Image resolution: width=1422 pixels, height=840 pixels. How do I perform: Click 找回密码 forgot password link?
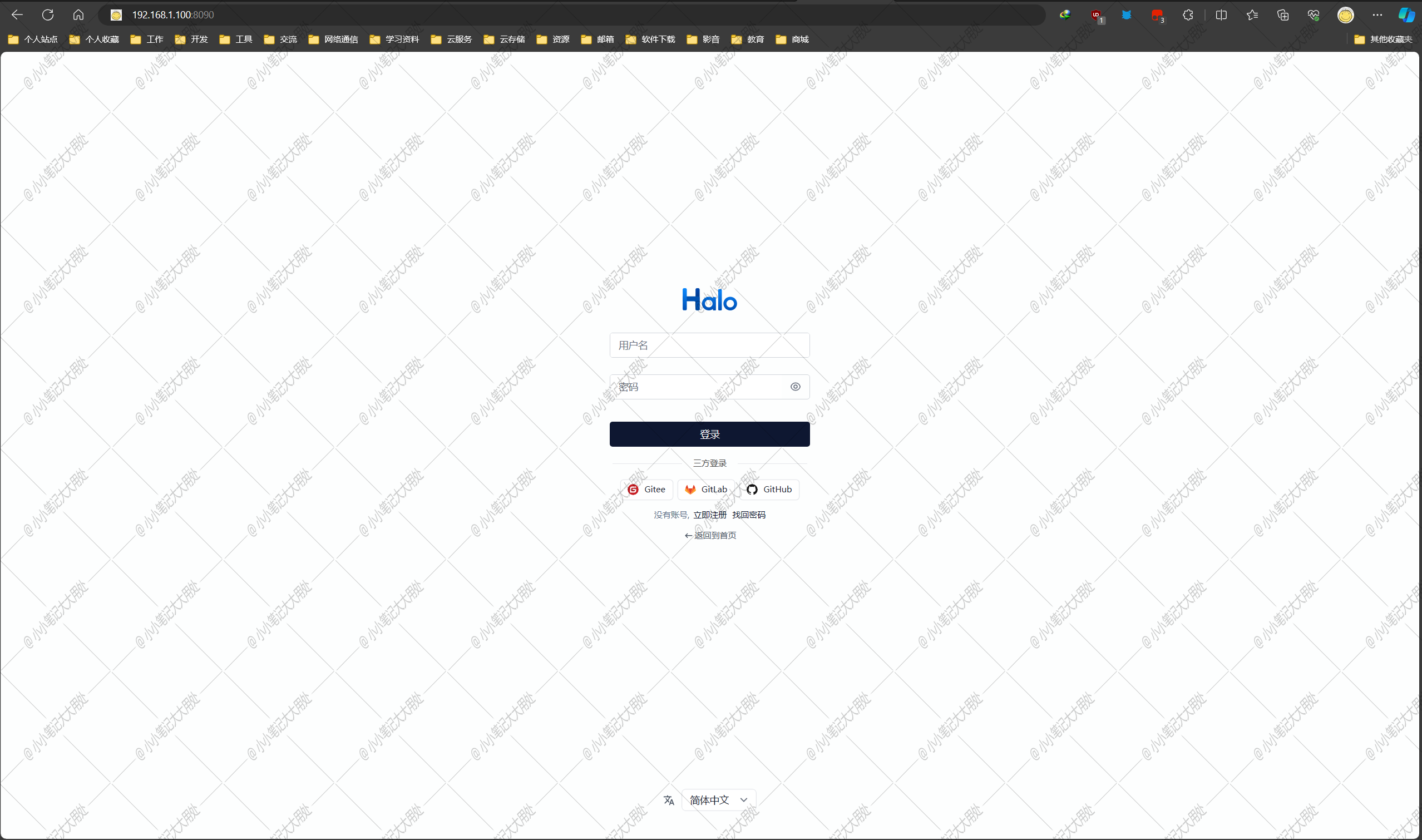[x=749, y=514]
